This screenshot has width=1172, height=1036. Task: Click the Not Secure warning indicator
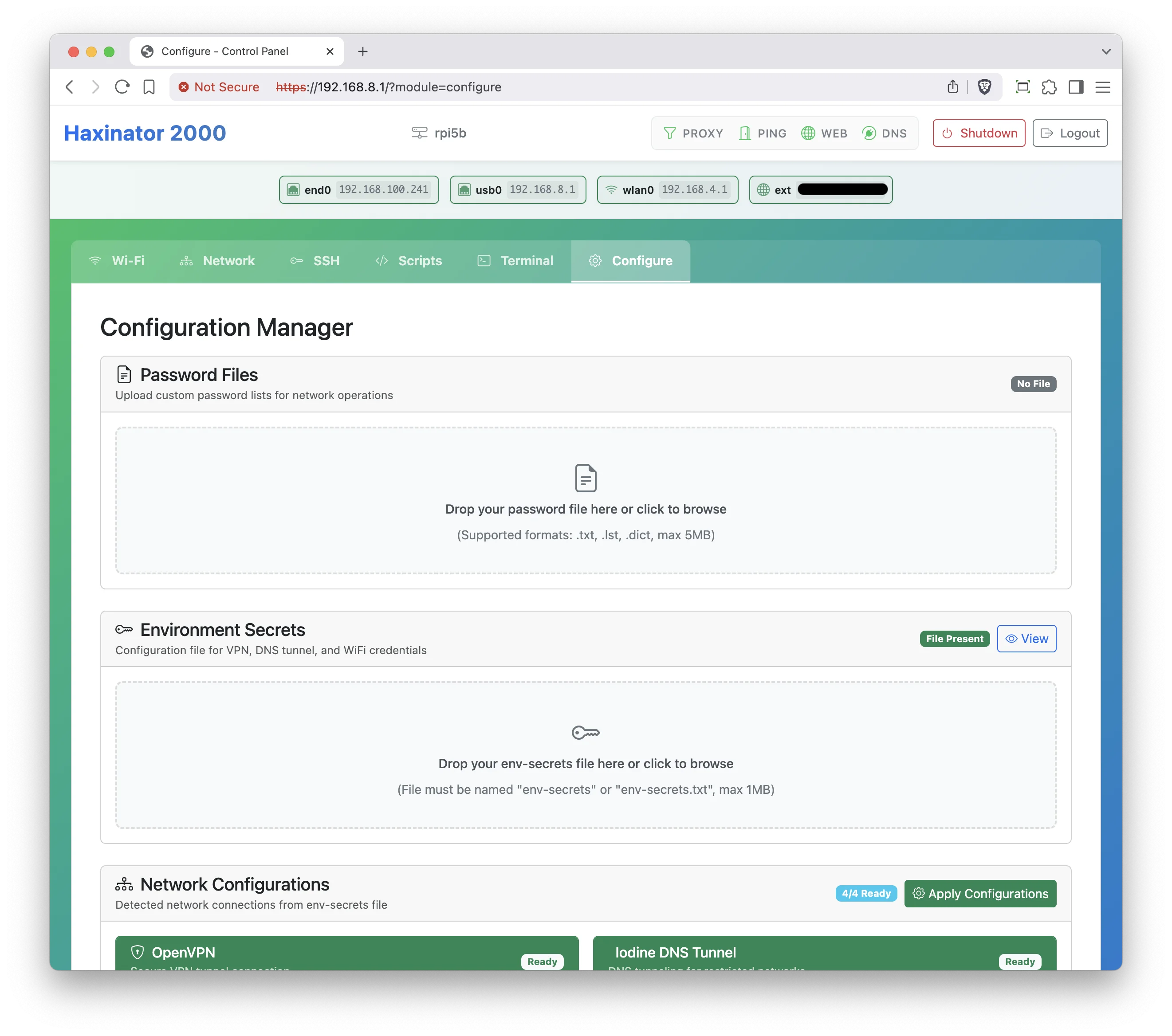point(218,87)
